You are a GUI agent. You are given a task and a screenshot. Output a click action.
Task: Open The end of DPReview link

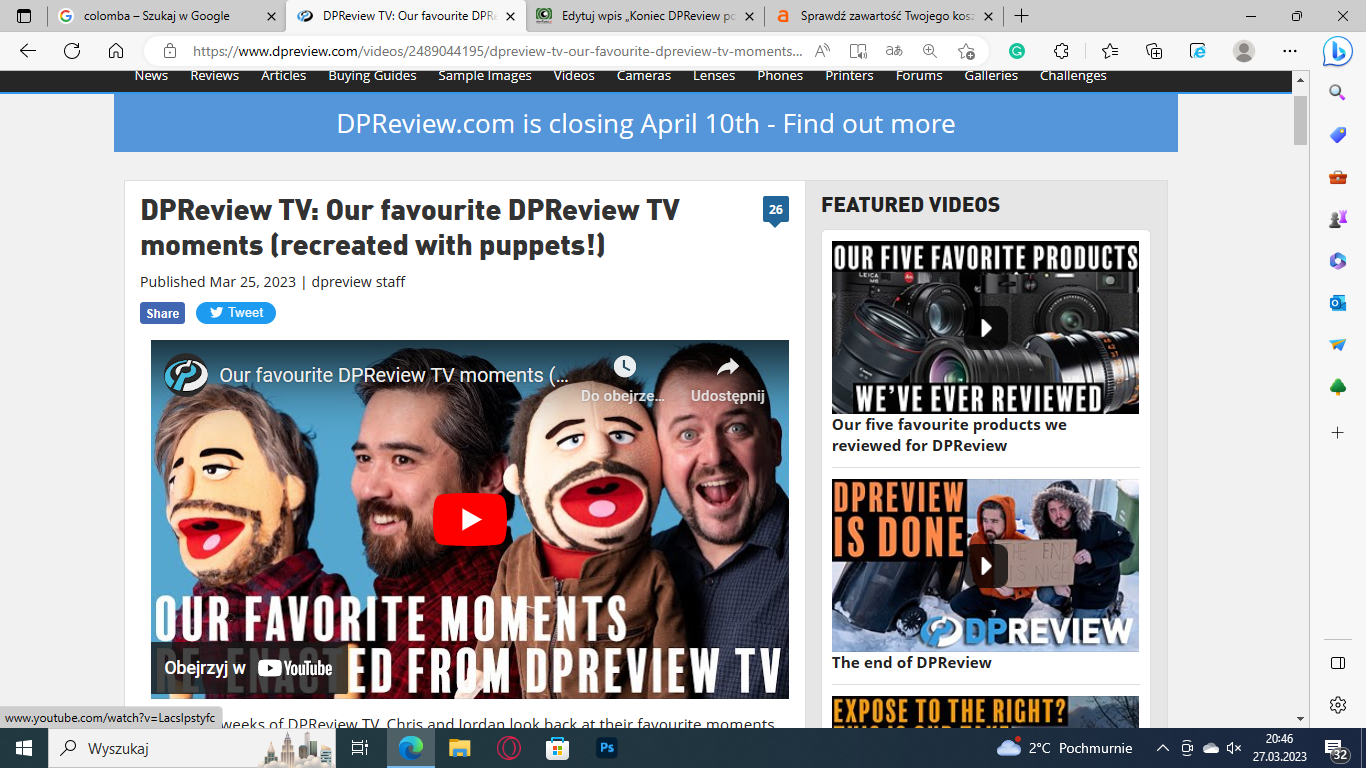(x=912, y=662)
